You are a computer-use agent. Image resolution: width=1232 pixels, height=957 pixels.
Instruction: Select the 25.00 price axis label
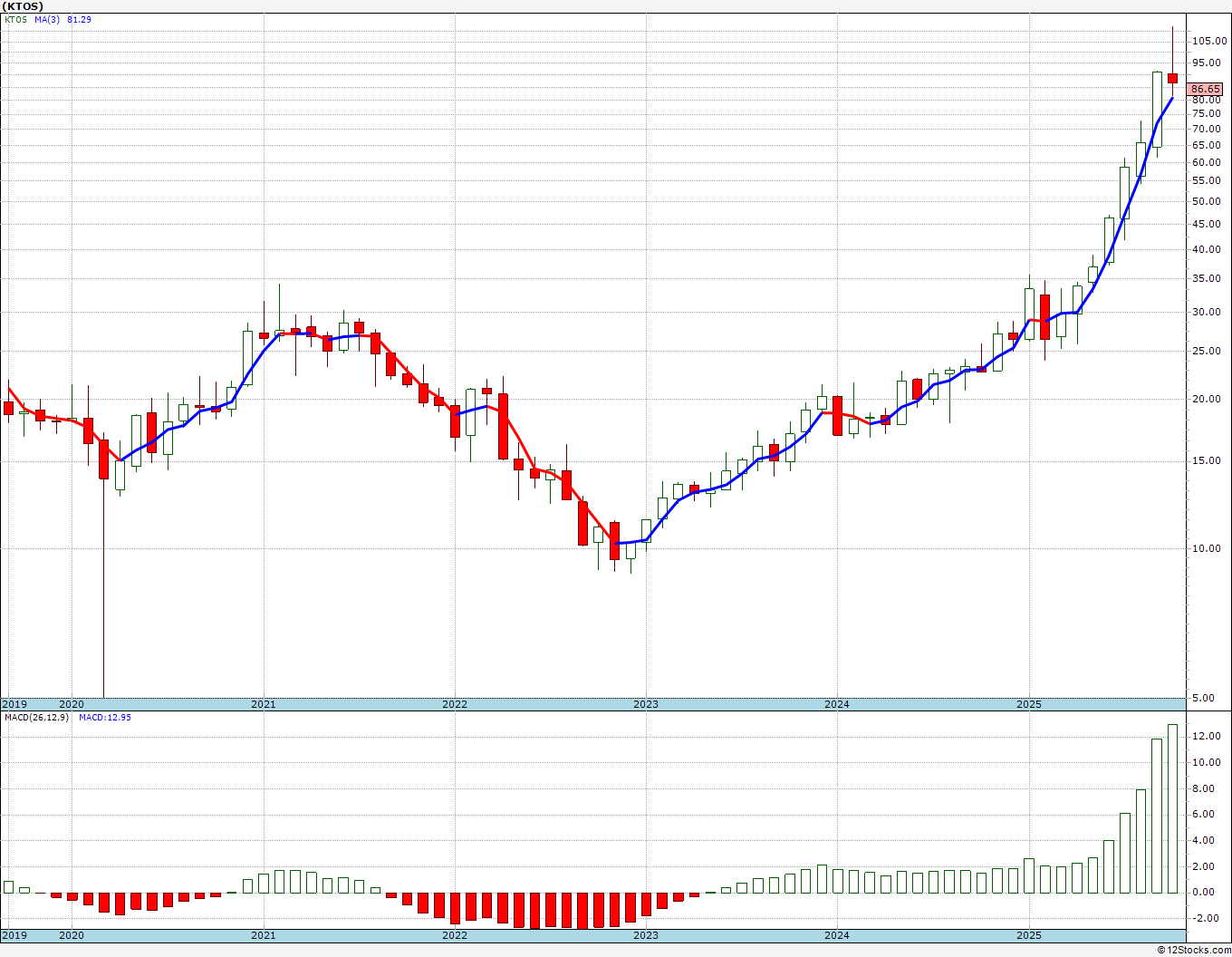pyautogui.click(x=1208, y=352)
